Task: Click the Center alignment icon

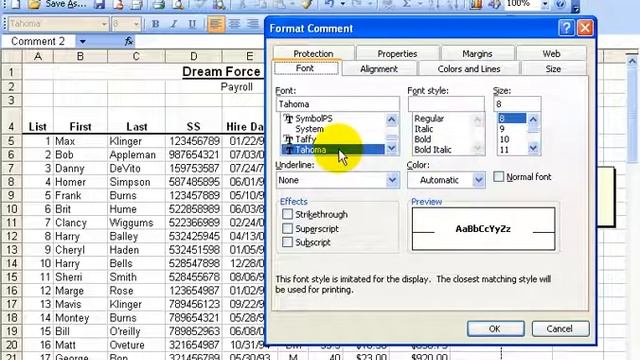Action: tap(234, 24)
